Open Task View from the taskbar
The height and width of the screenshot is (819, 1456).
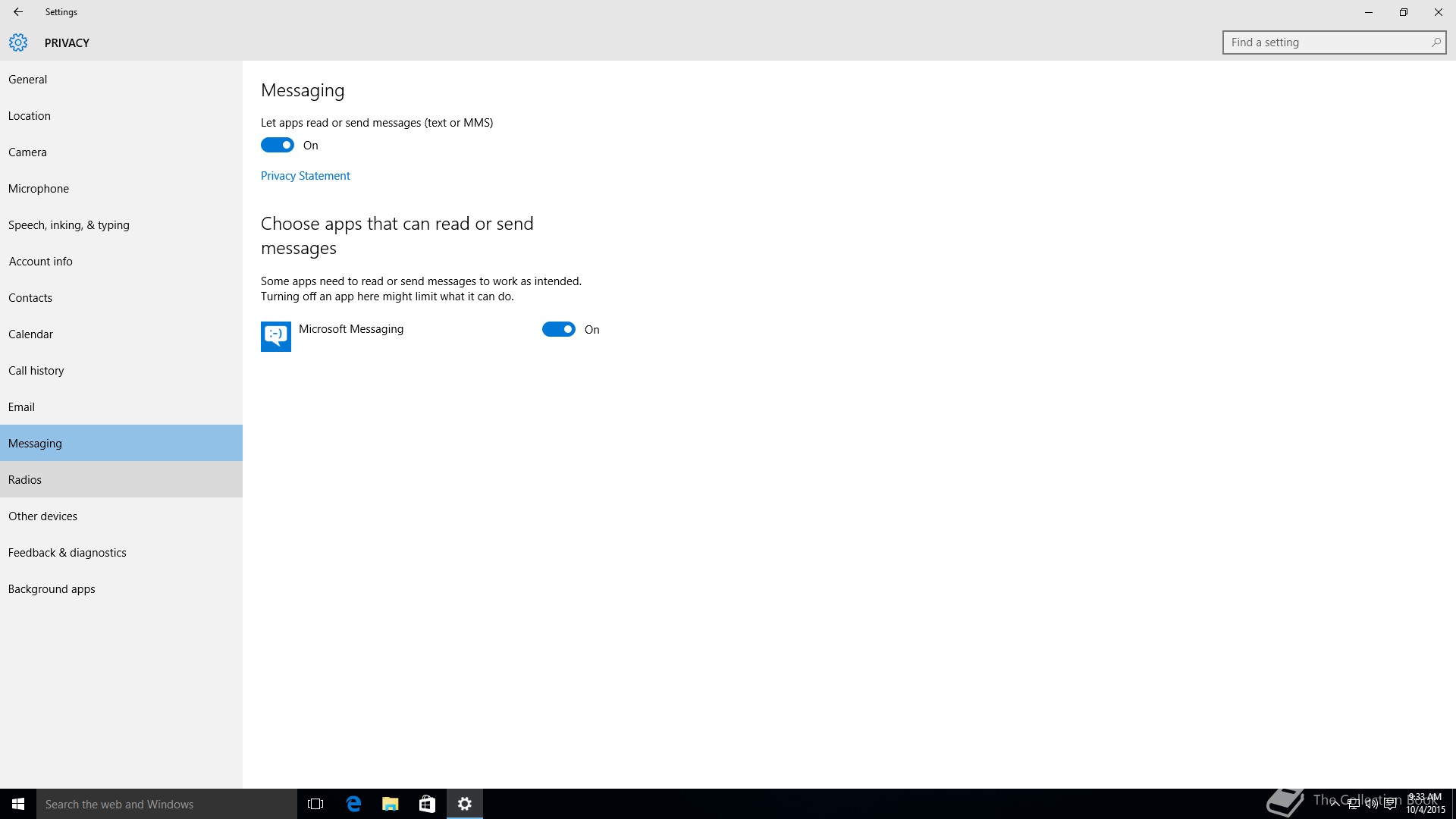pyautogui.click(x=315, y=804)
